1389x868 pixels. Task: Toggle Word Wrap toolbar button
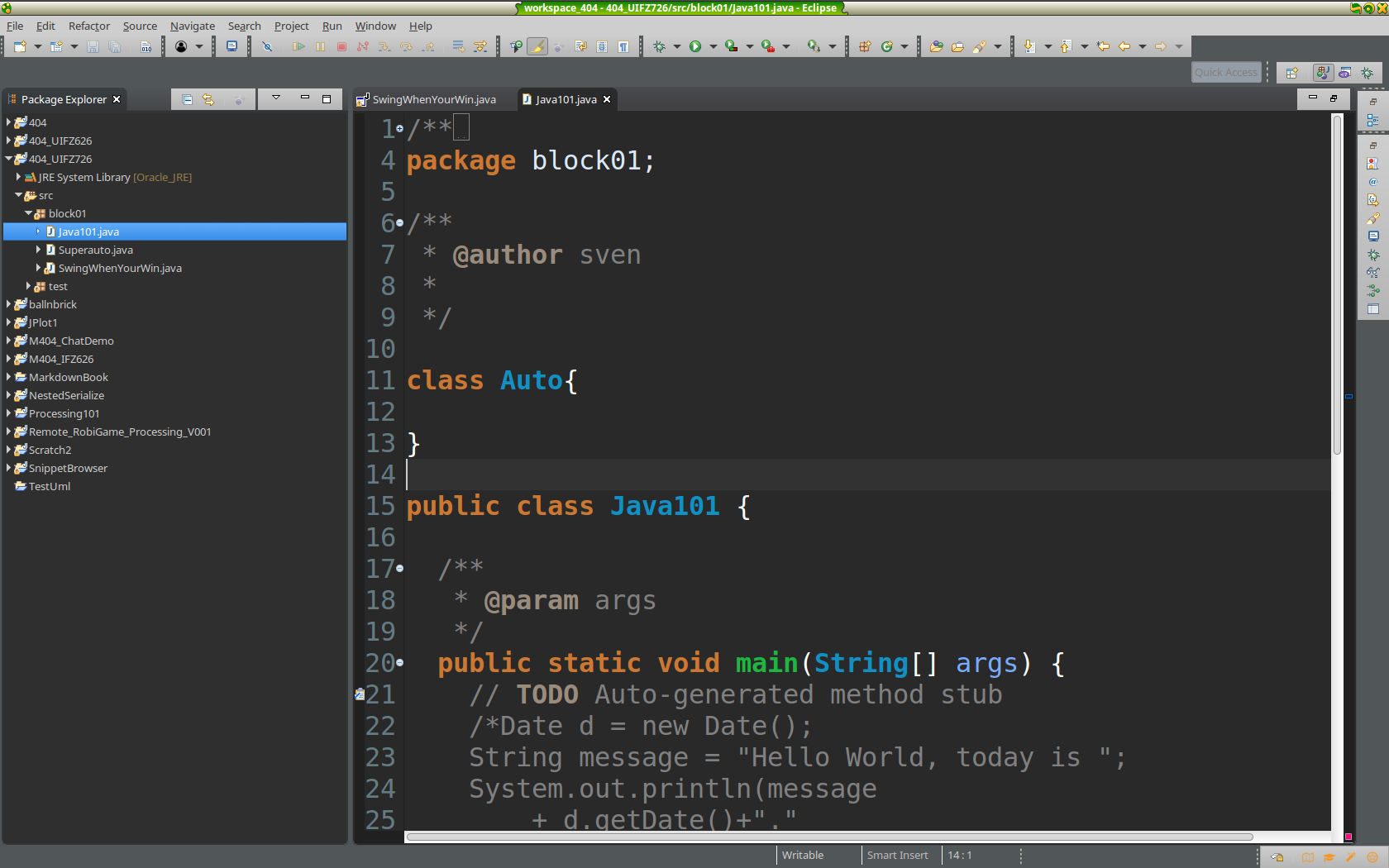[x=580, y=47]
